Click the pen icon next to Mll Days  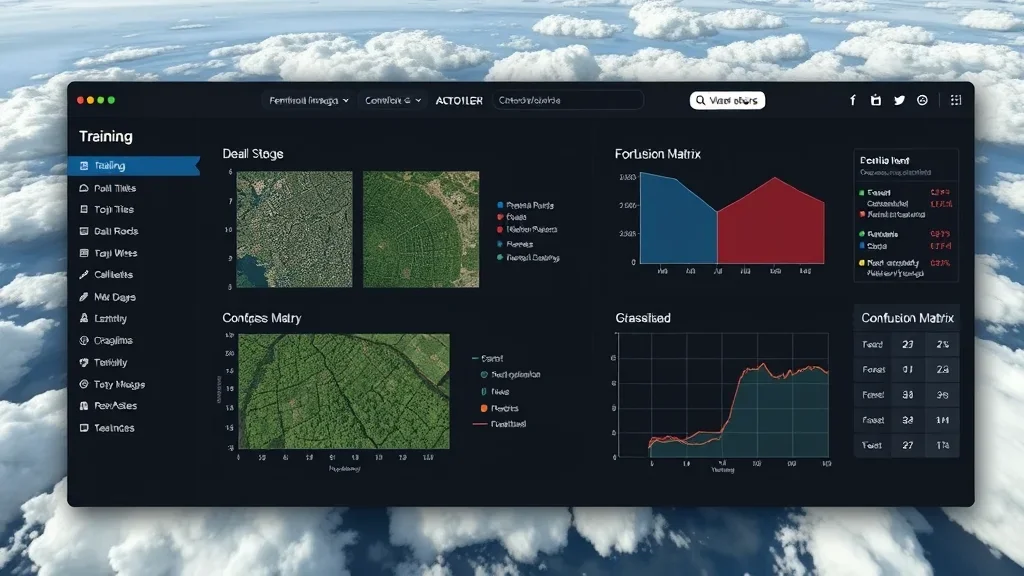point(84,297)
